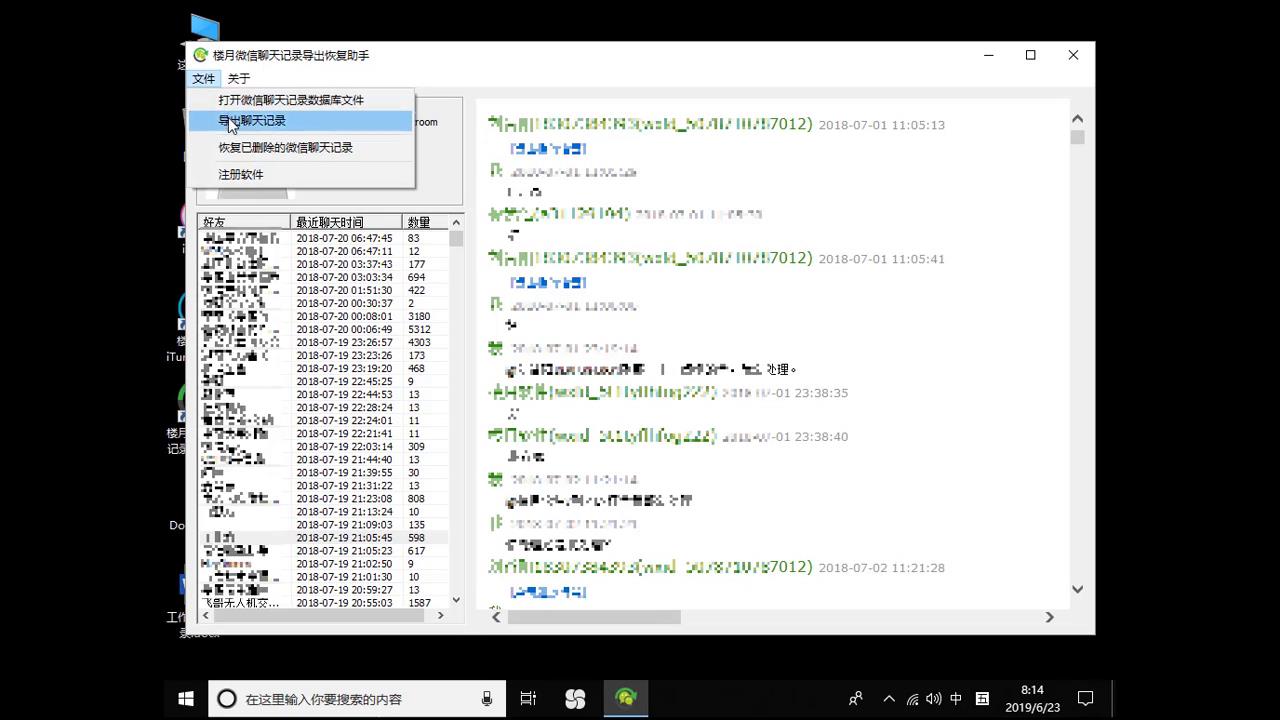The height and width of the screenshot is (720, 1280).
Task: Sort by the 最近聊天时间 column header
Action: pyautogui.click(x=346, y=222)
